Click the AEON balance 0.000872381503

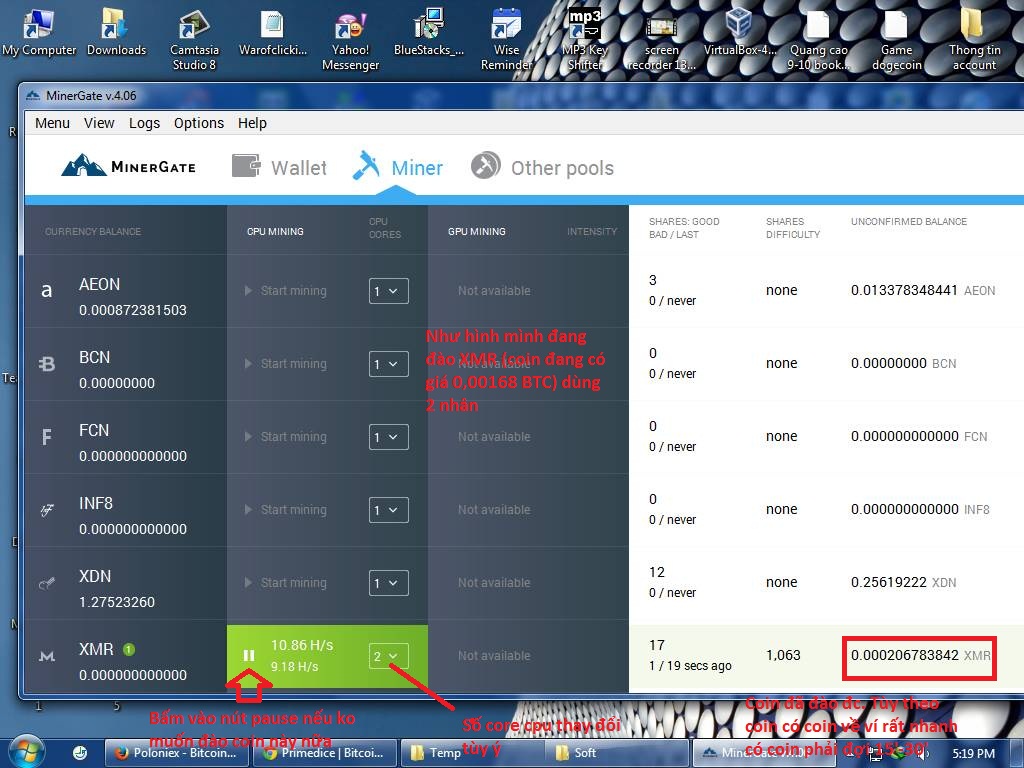pos(133,310)
